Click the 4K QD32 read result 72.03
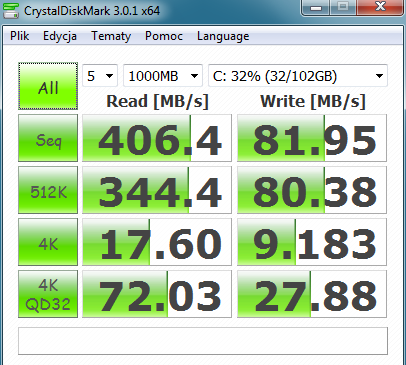This screenshot has height=365, width=406. click(x=157, y=294)
